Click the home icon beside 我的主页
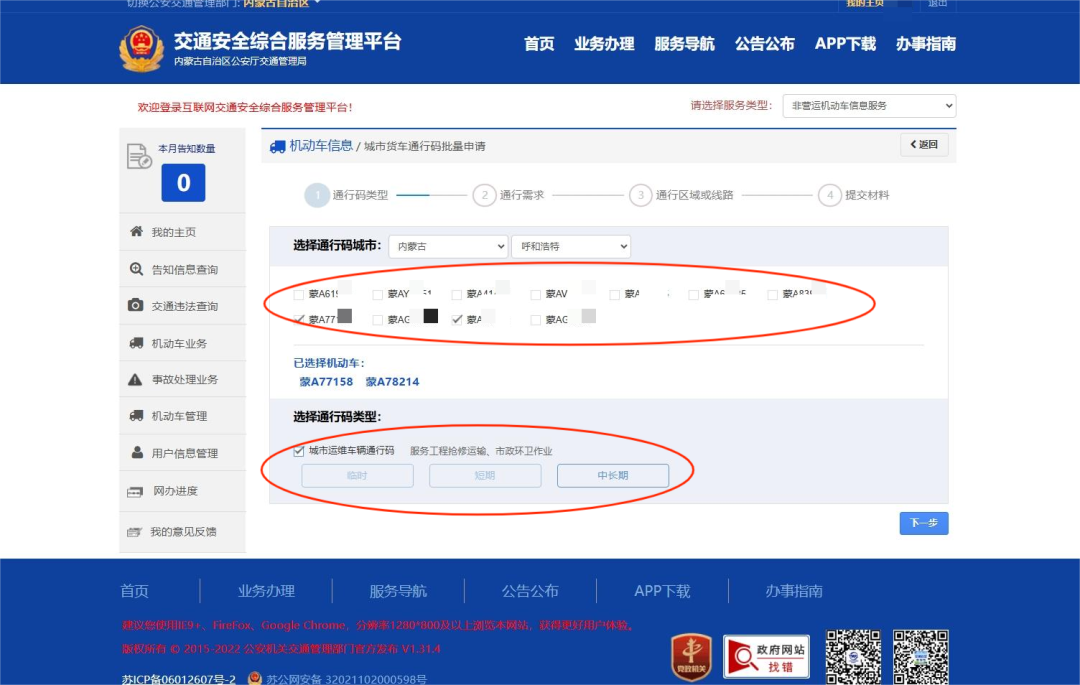Image resolution: width=1080 pixels, height=685 pixels. tap(136, 232)
